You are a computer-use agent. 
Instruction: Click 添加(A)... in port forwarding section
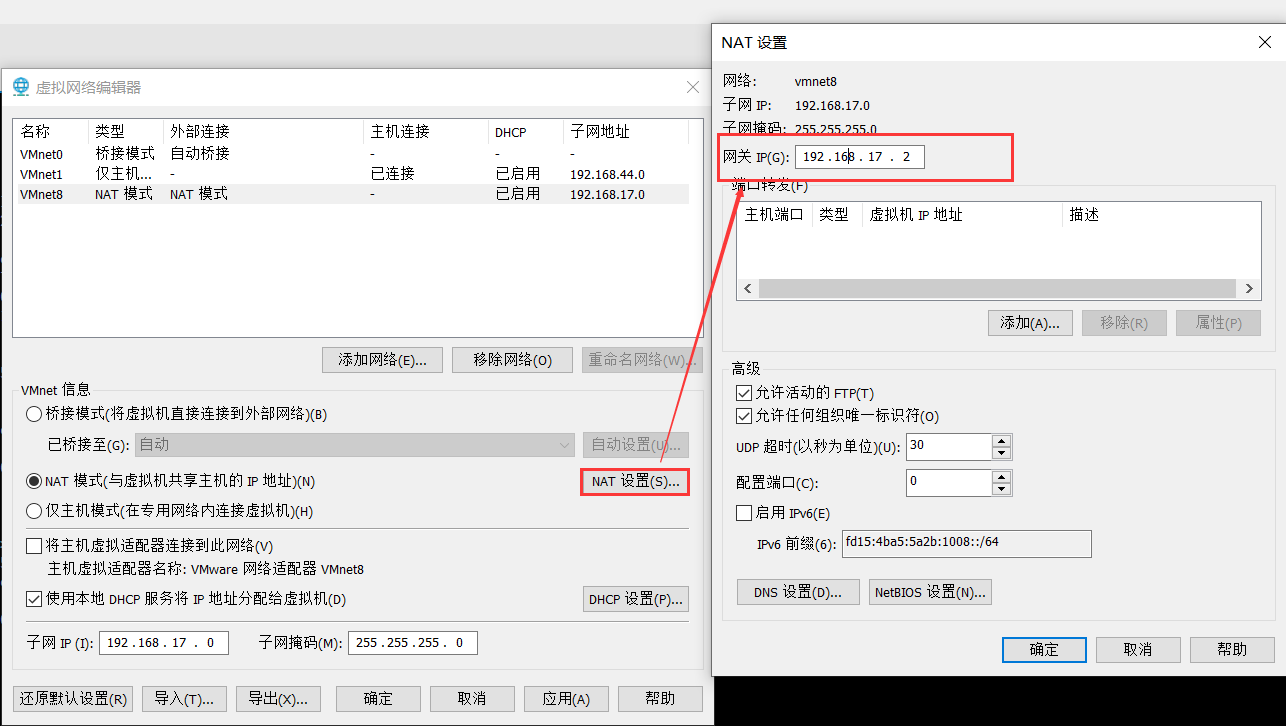pos(1030,323)
